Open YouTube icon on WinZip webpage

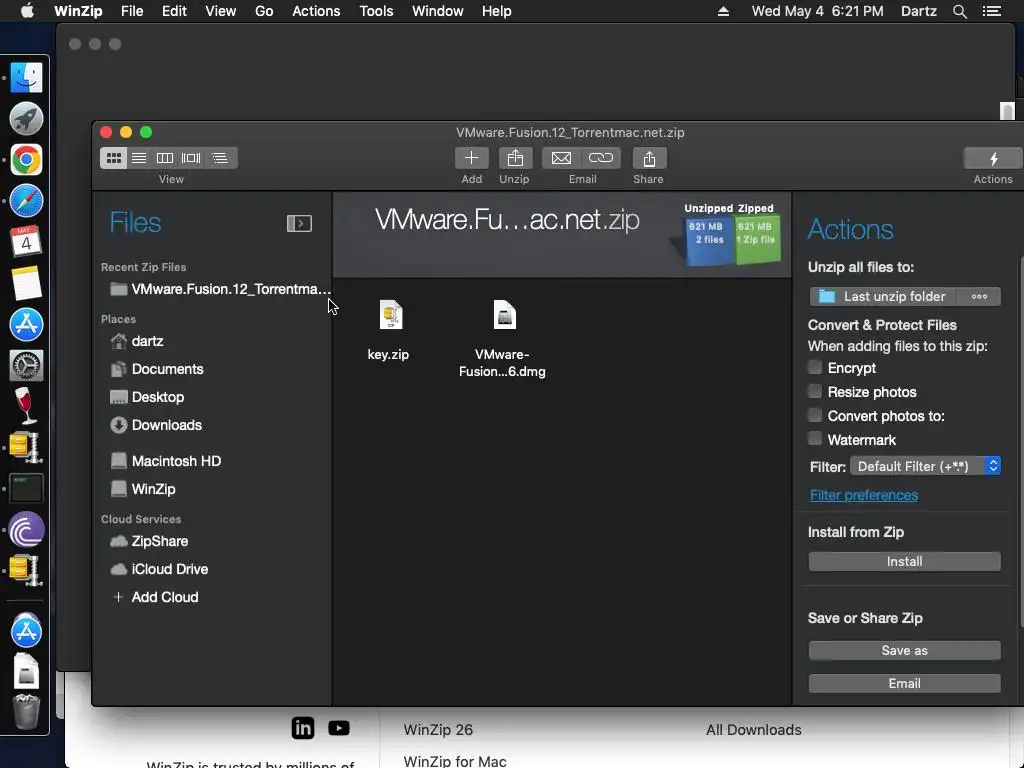pos(339,728)
